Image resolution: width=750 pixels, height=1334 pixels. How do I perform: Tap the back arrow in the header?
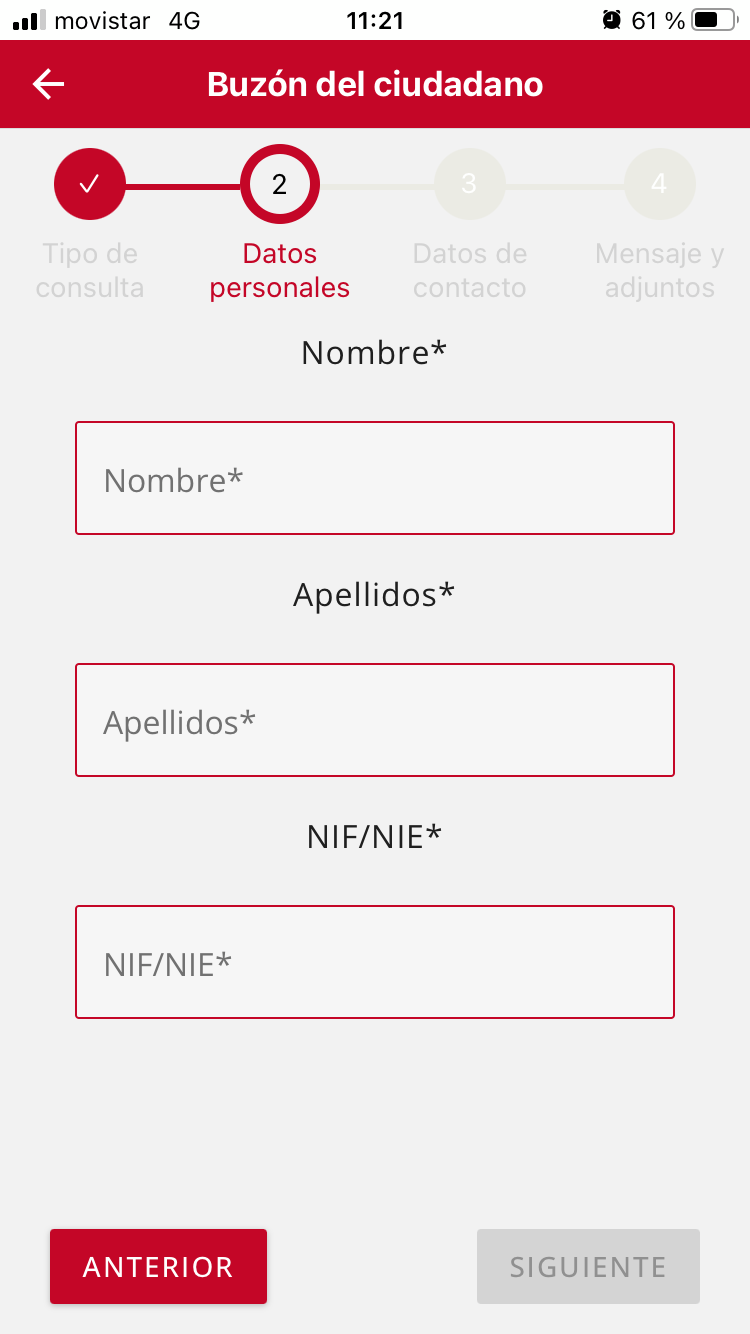[x=47, y=84]
